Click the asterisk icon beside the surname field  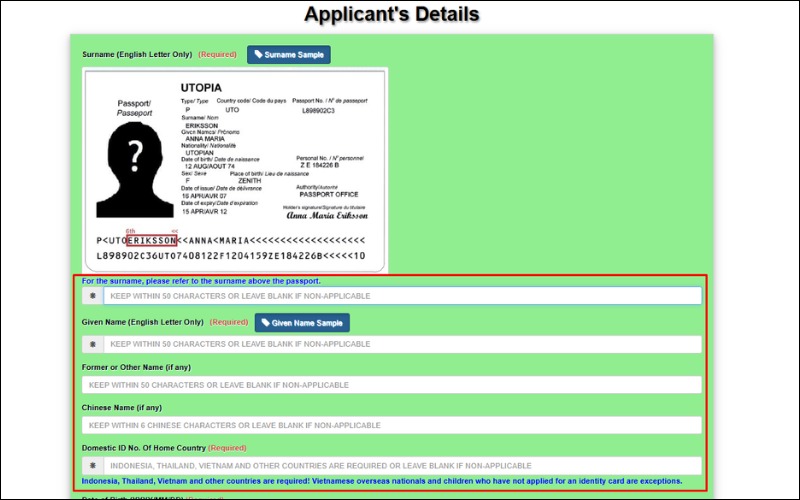tap(93, 296)
